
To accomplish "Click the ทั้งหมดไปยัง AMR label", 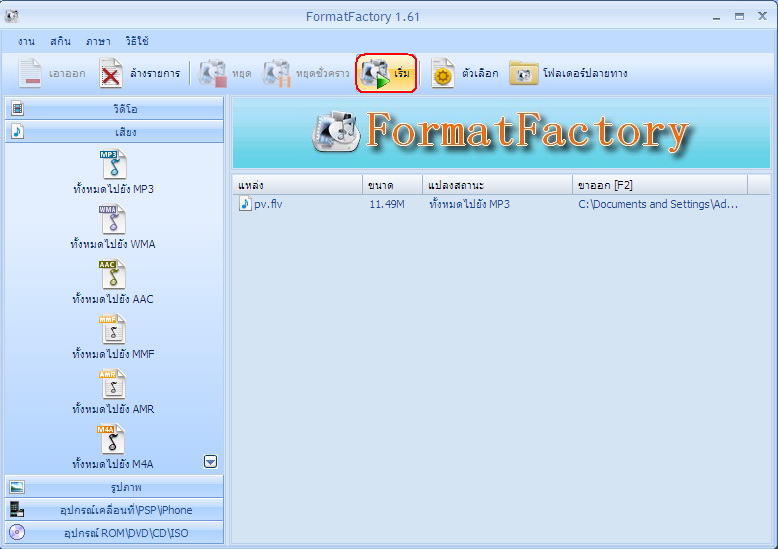I will pos(113,410).
